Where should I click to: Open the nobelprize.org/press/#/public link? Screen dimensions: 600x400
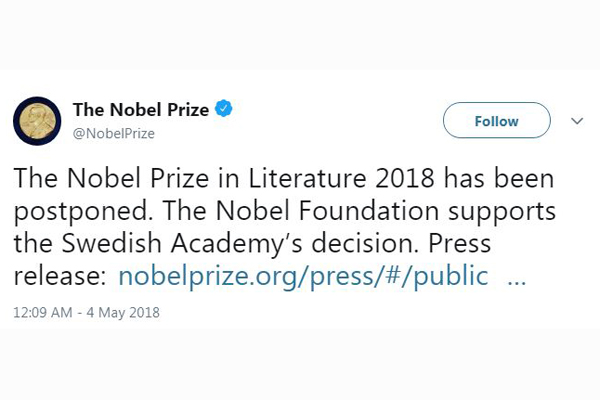point(303,276)
